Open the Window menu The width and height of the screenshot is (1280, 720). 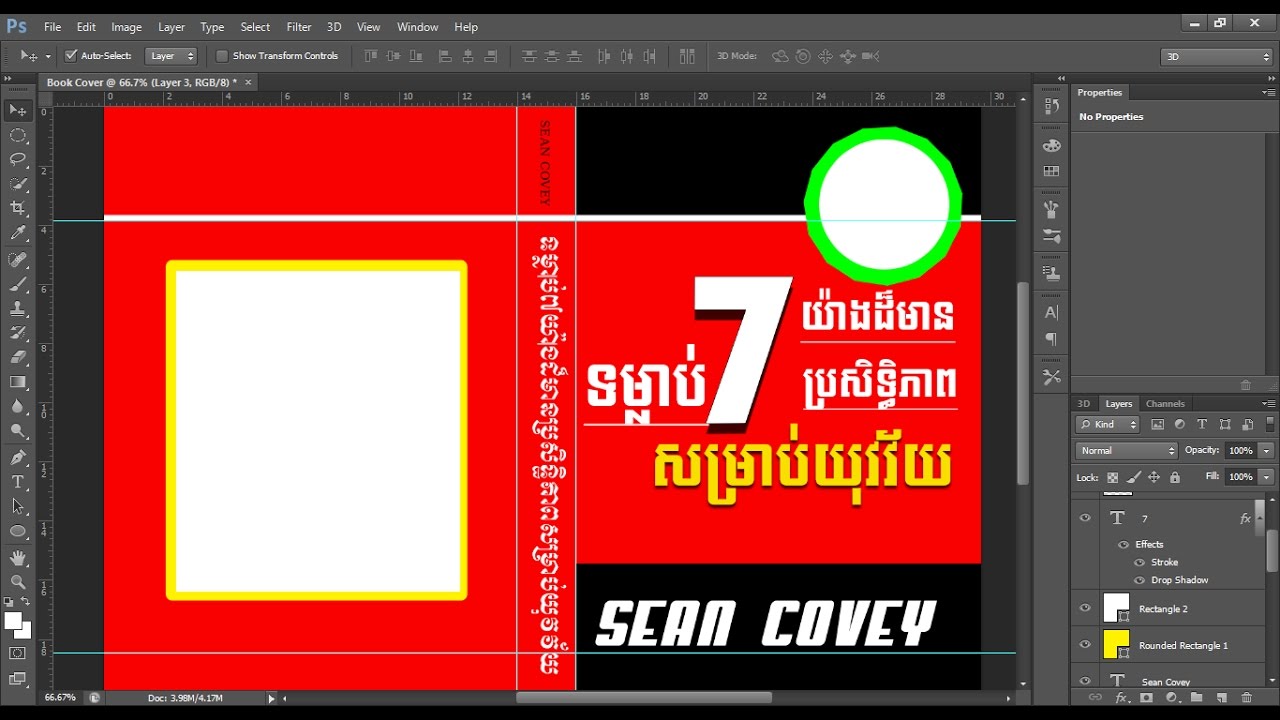point(418,27)
